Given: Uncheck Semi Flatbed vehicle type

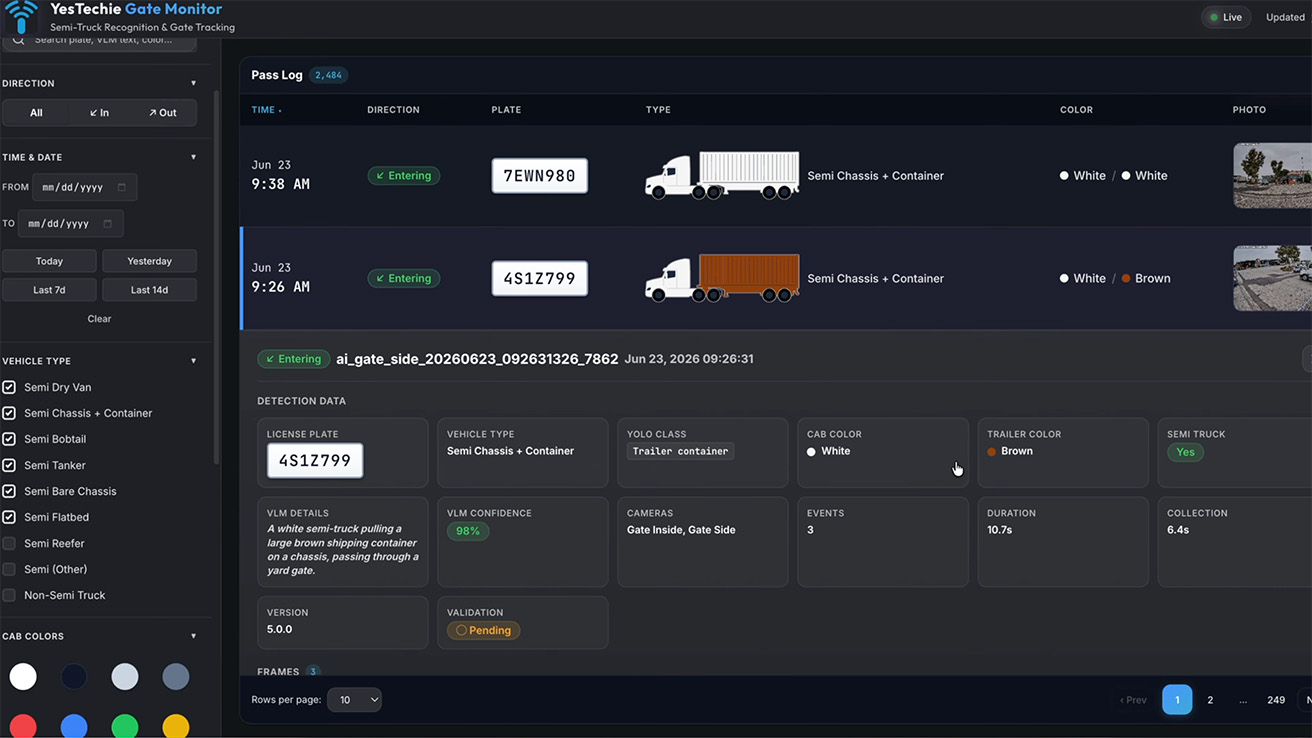Looking at the screenshot, I should 9,517.
